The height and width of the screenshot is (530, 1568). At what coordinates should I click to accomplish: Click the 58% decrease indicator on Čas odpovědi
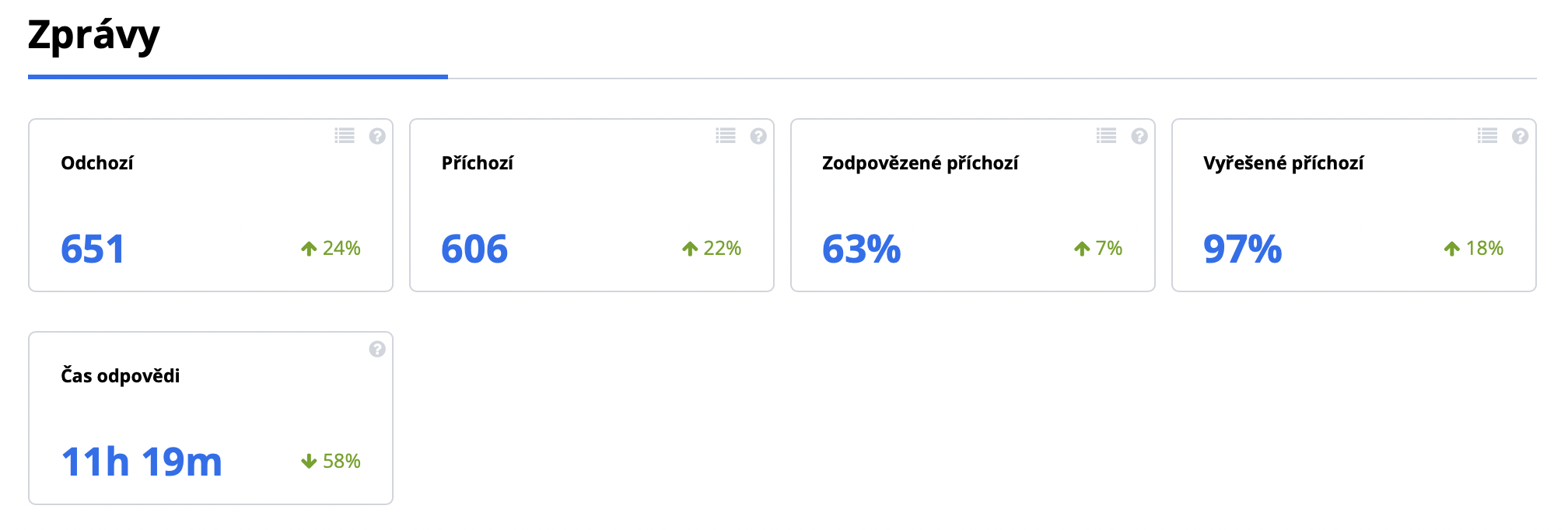pyautogui.click(x=331, y=462)
